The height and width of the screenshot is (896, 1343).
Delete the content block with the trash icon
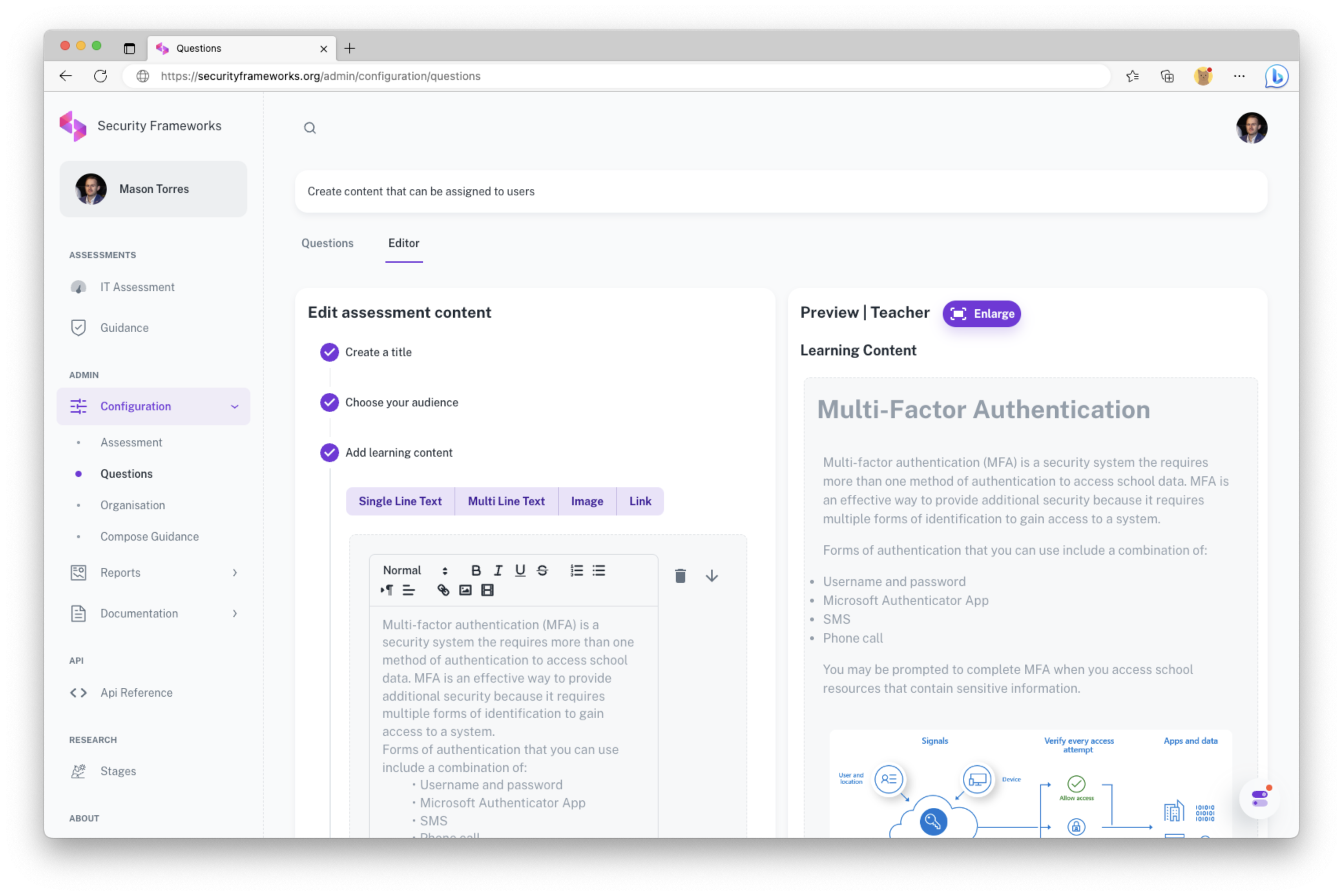pos(680,576)
